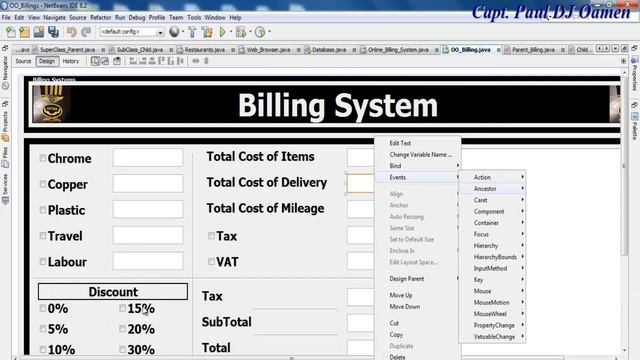Click the Build Project hammer icon
The height and width of the screenshot is (360, 640).
pos(192,32)
